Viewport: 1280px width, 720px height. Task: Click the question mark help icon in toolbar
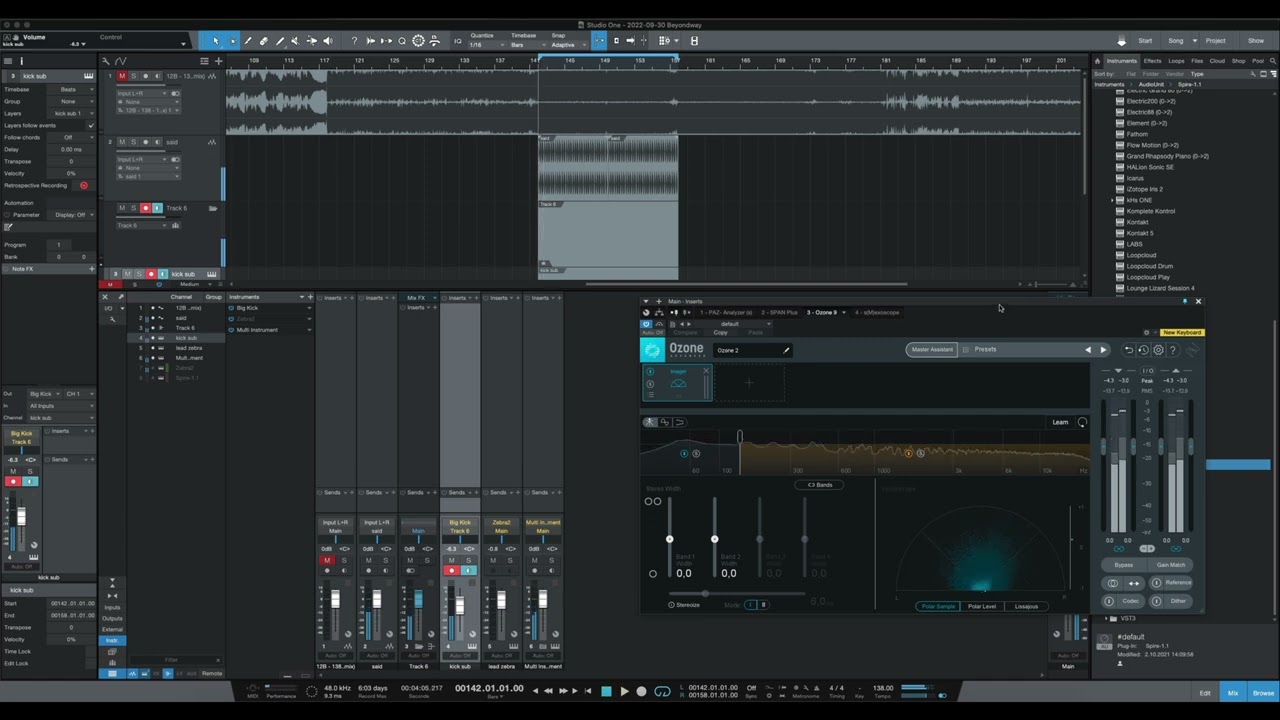click(x=354, y=41)
